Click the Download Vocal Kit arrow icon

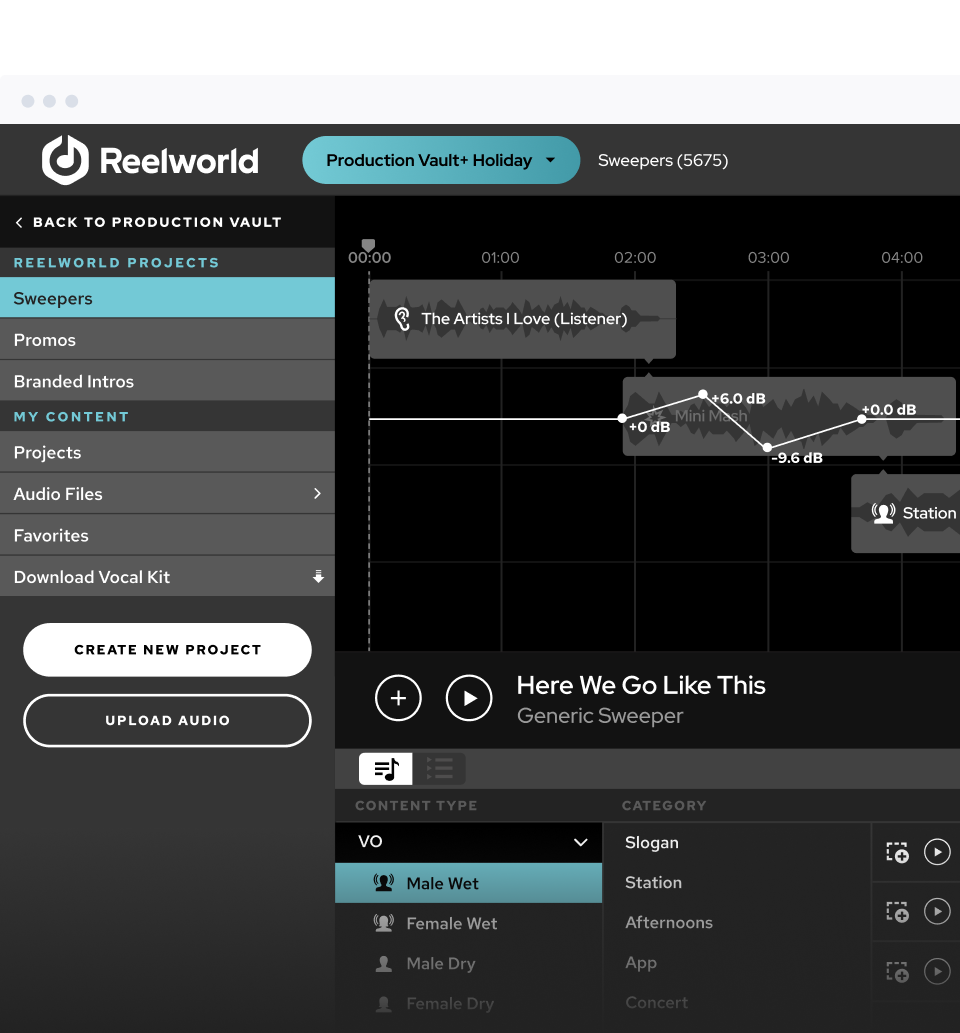pyautogui.click(x=318, y=577)
